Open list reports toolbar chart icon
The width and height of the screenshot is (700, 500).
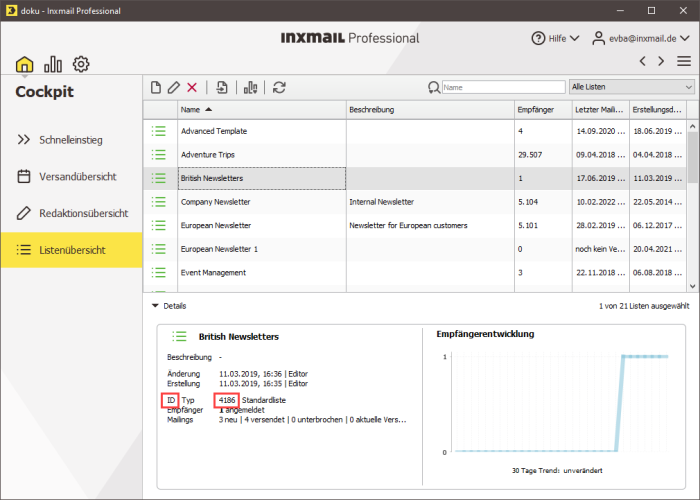pos(250,88)
